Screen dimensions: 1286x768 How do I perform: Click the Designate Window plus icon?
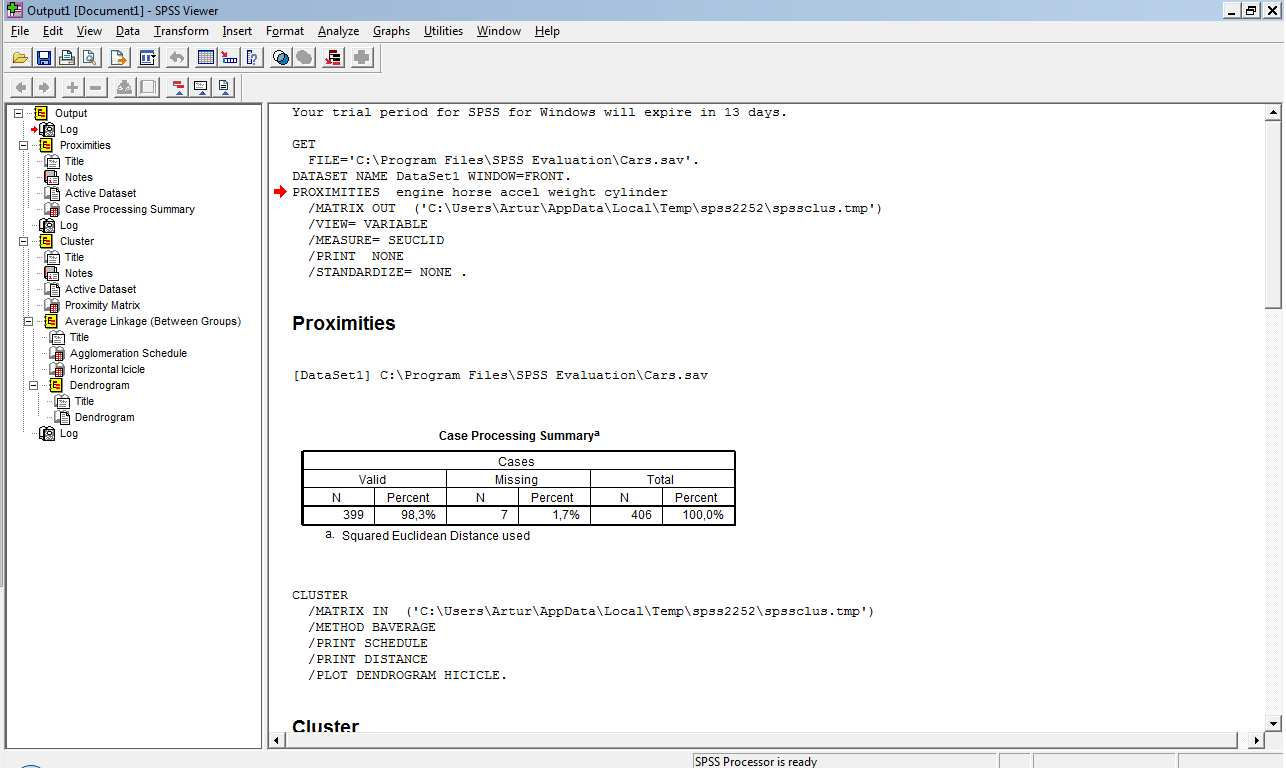click(x=362, y=58)
